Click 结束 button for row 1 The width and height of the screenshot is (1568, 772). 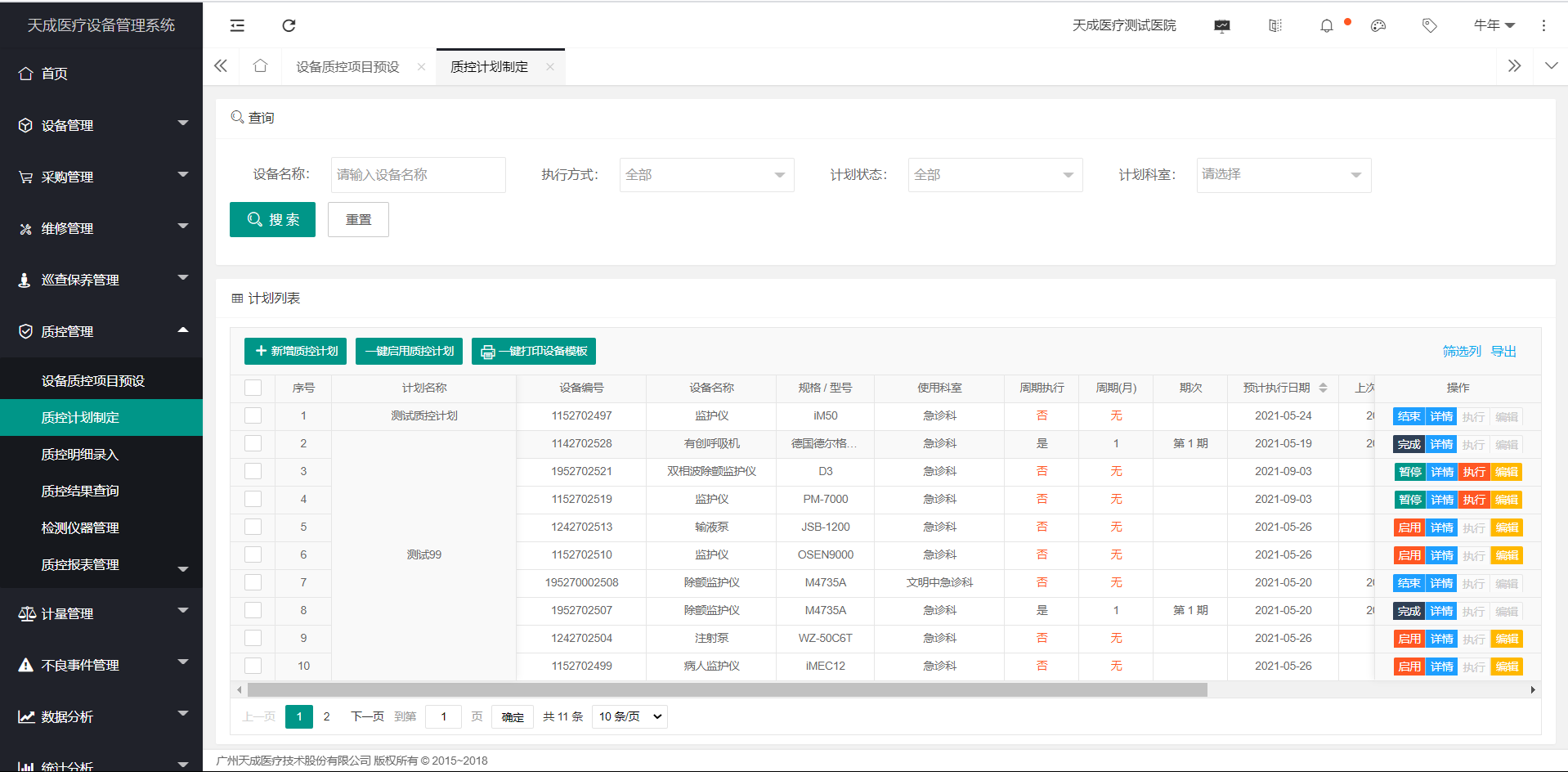click(x=1409, y=417)
